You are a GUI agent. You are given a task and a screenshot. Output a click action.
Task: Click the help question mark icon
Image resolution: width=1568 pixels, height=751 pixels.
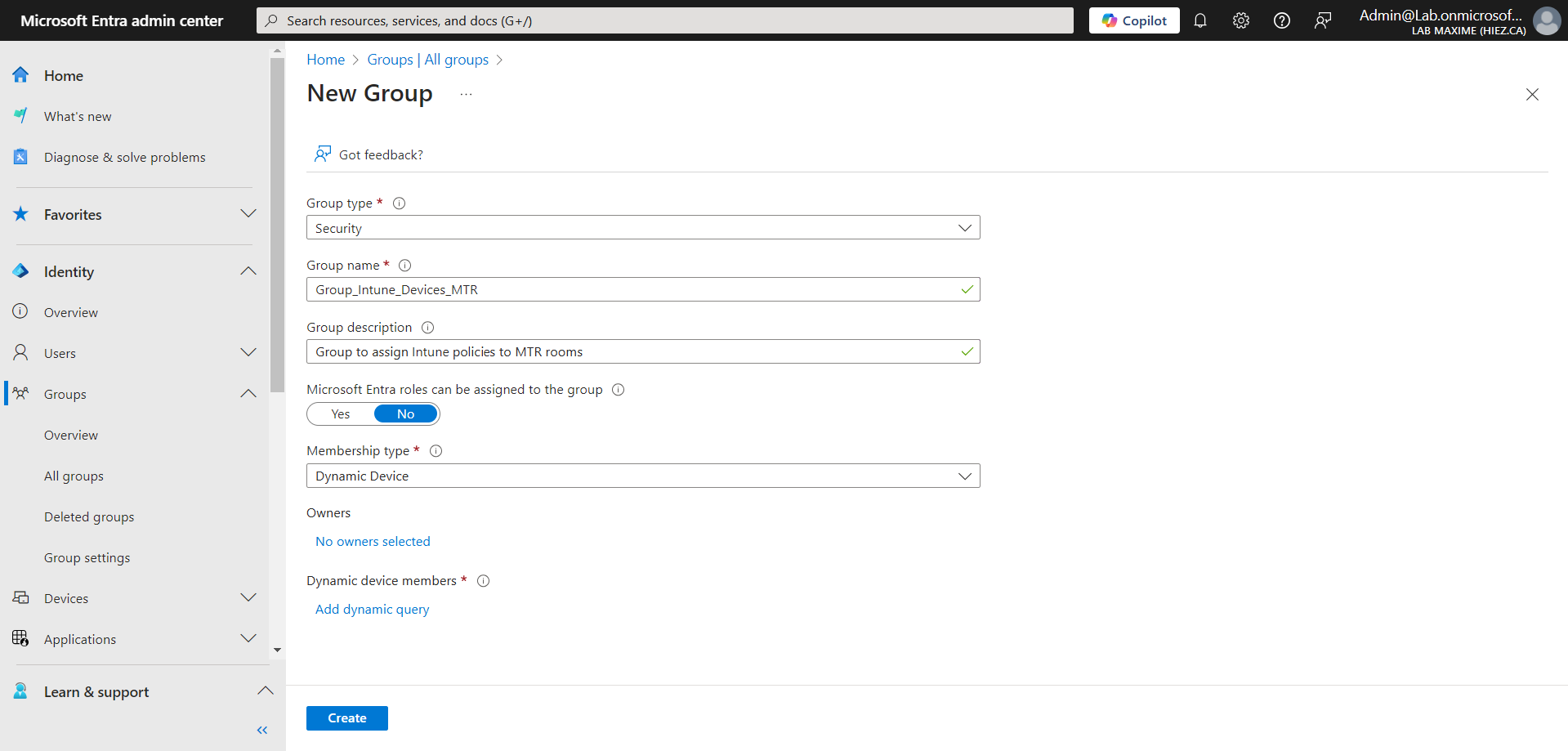tap(1281, 20)
